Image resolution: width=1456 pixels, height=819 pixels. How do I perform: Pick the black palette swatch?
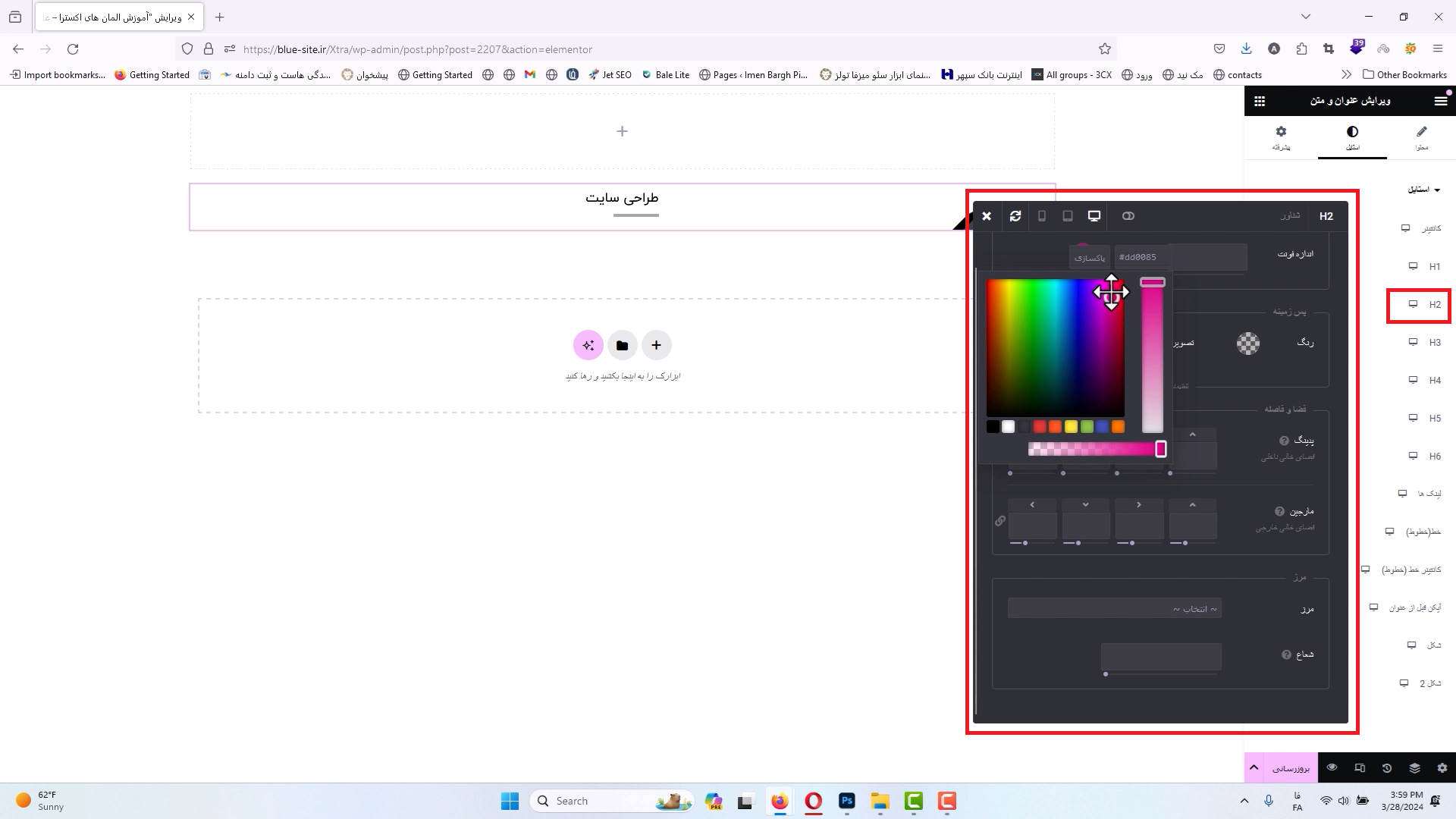993,427
